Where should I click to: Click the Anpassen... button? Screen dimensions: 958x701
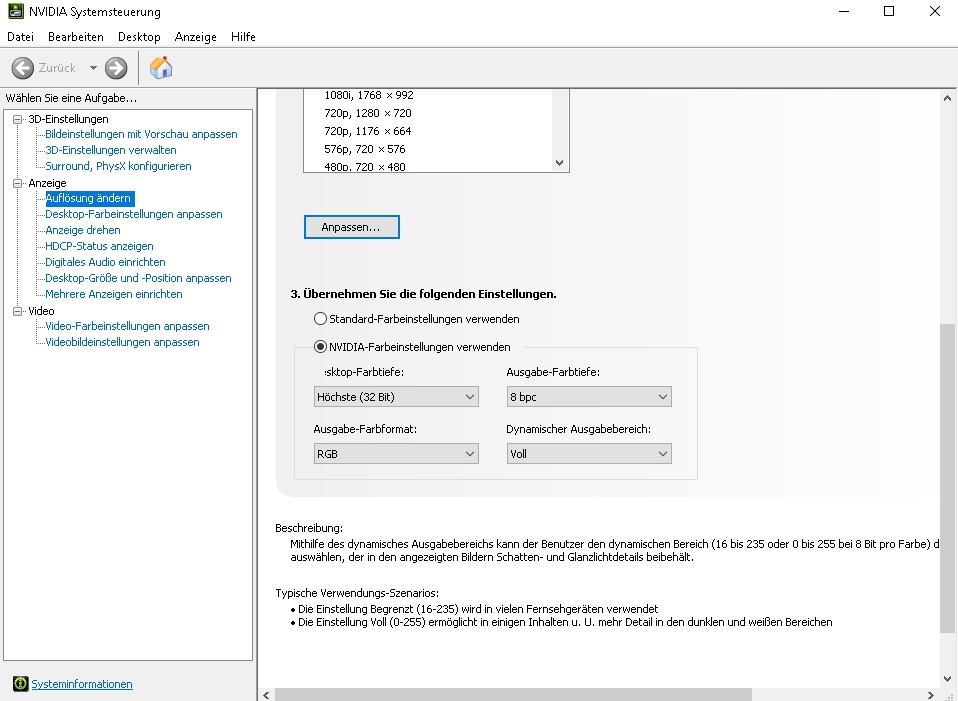352,227
